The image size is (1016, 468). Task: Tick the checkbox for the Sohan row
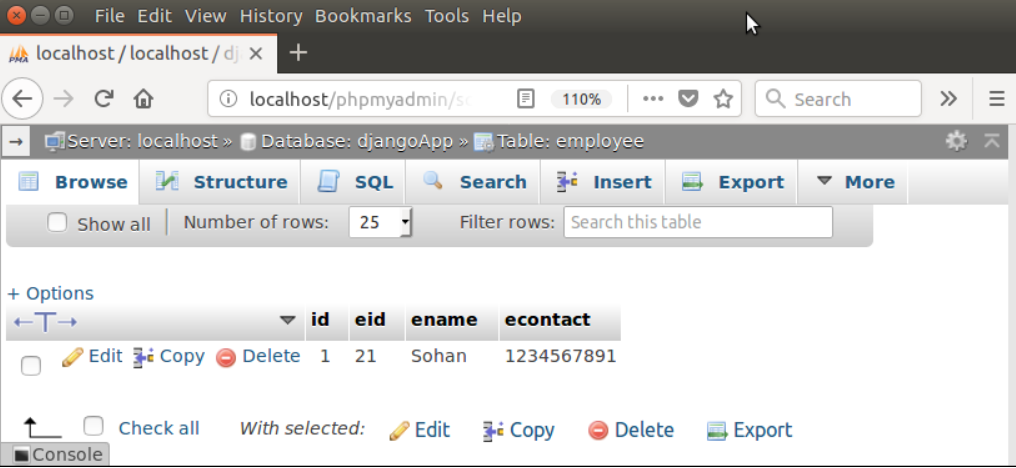click(x=30, y=366)
